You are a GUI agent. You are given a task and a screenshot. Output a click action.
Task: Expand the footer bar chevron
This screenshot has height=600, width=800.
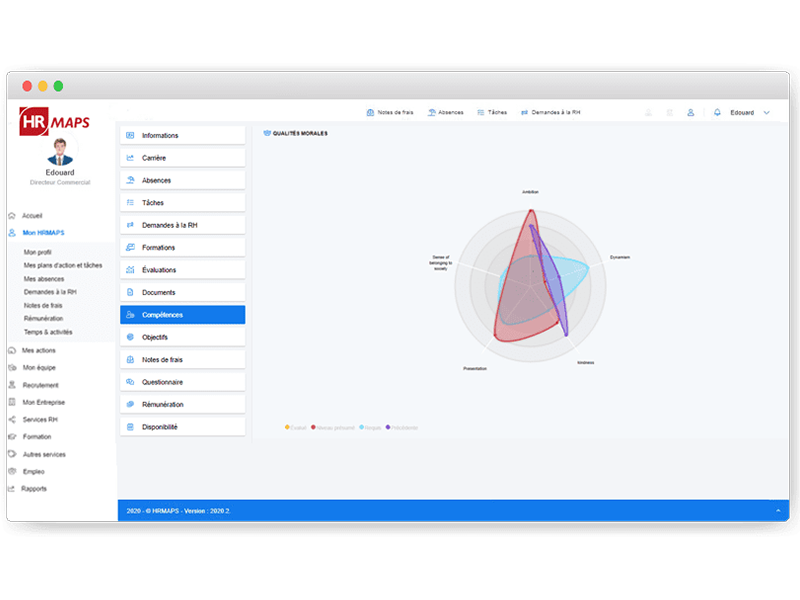[x=778, y=511]
